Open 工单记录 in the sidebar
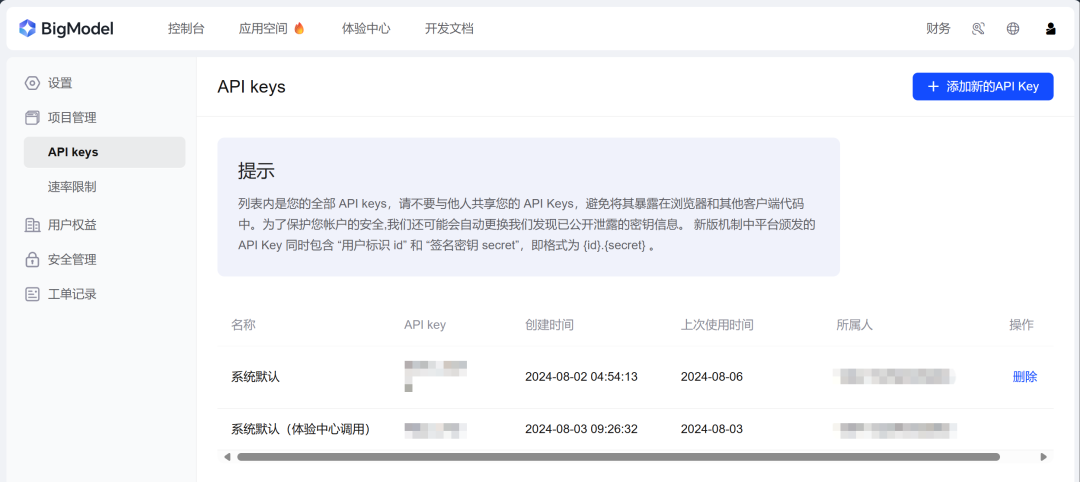 (72, 294)
